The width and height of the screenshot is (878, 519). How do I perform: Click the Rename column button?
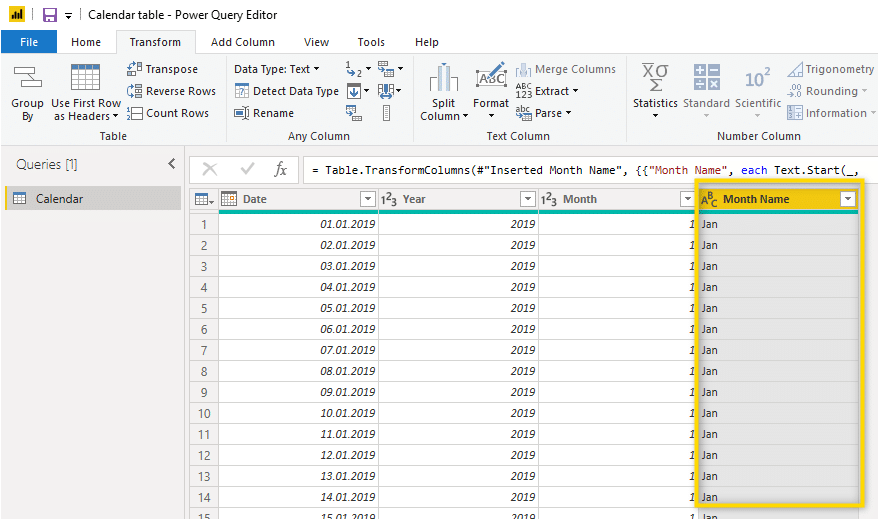pos(264,113)
